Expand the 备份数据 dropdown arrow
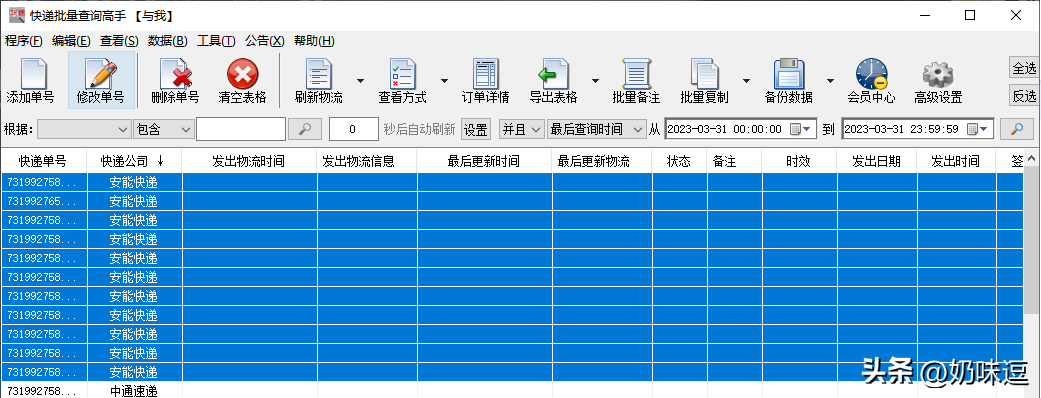1041x398 pixels. pos(830,80)
